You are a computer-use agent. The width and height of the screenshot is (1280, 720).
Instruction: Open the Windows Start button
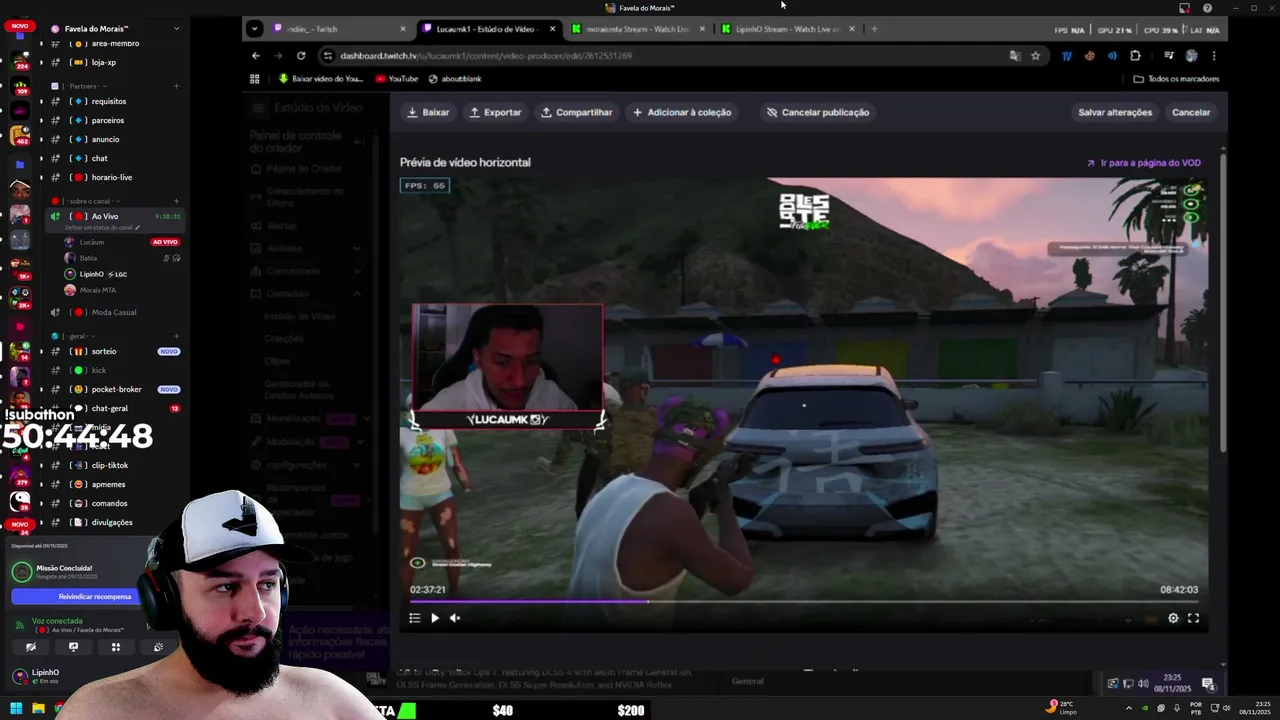[x=16, y=708]
